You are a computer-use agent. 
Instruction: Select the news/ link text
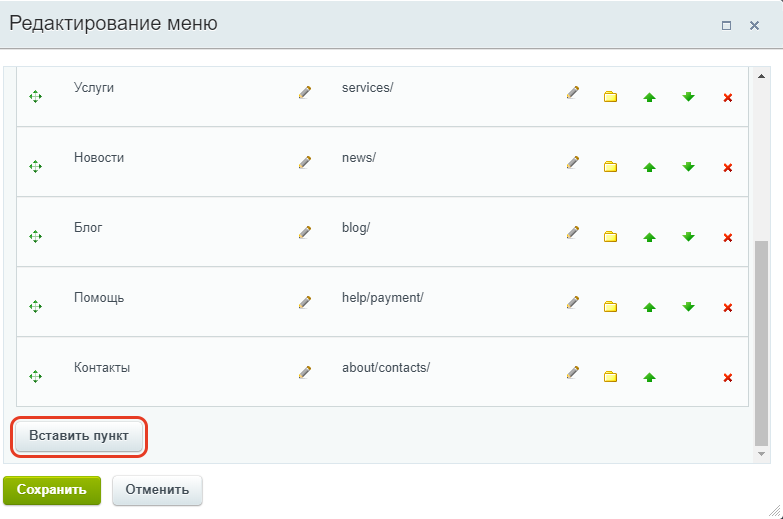359,158
